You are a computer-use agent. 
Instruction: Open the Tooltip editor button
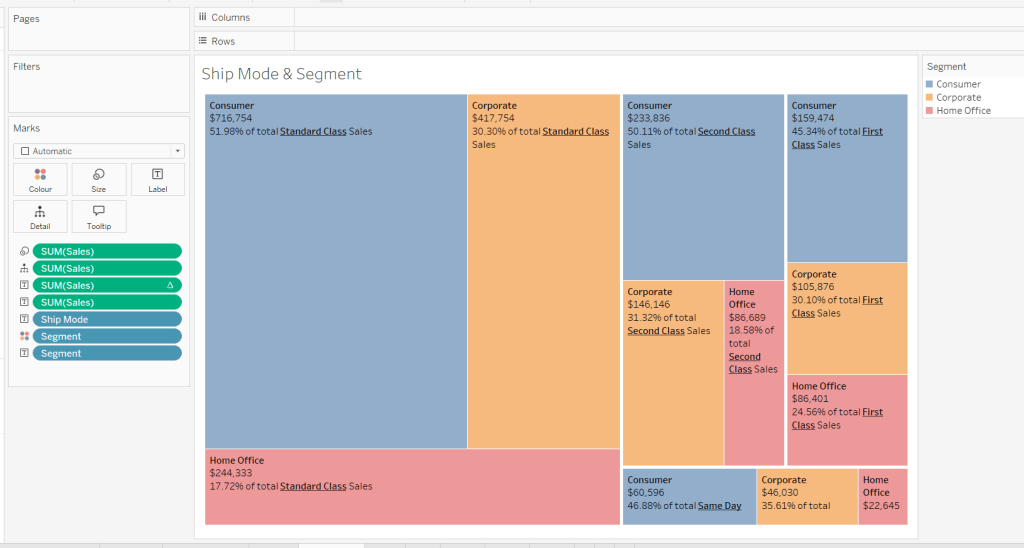(99, 216)
